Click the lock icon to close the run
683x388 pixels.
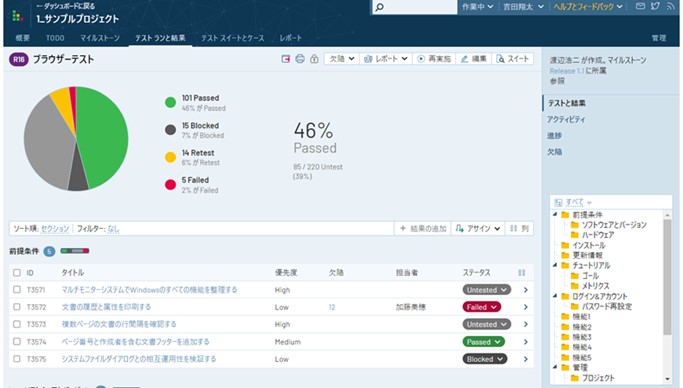[x=314, y=59]
